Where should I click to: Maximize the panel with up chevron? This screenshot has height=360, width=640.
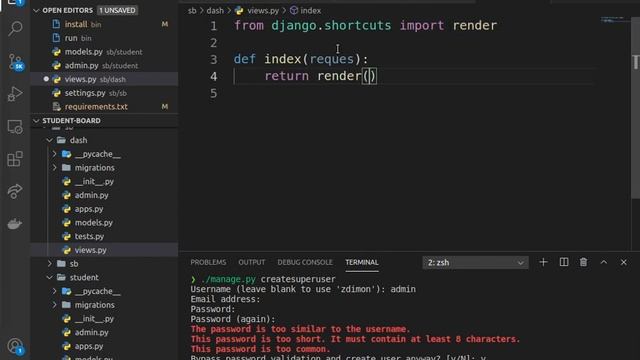(604, 262)
